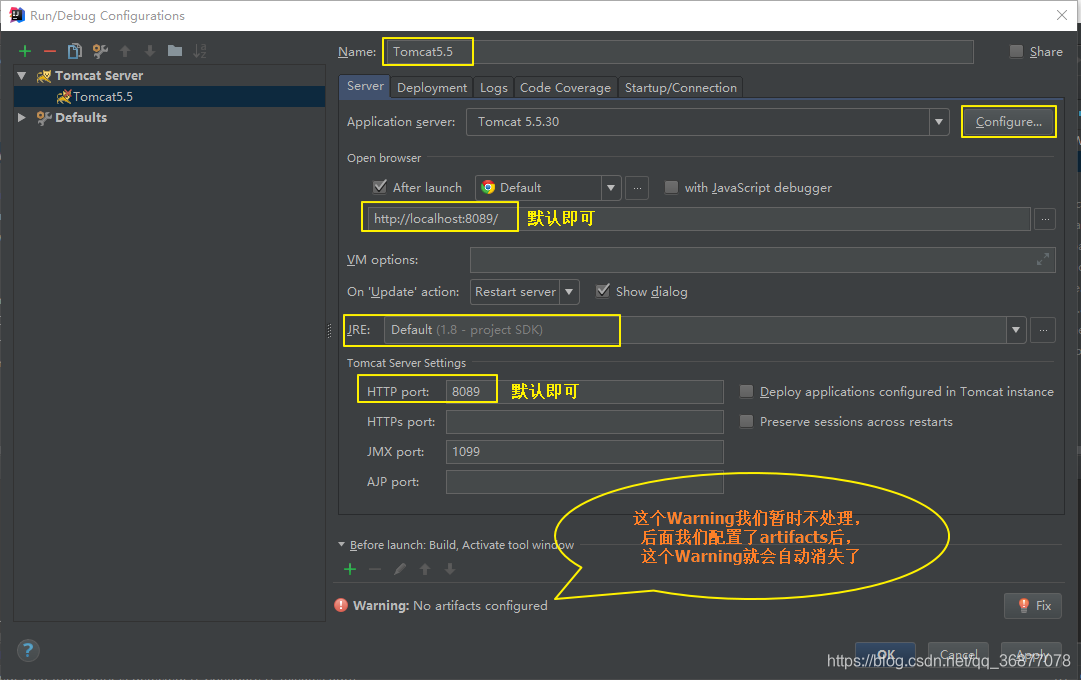Open the URL field ellipsis button
The image size is (1081, 680).
click(1045, 219)
